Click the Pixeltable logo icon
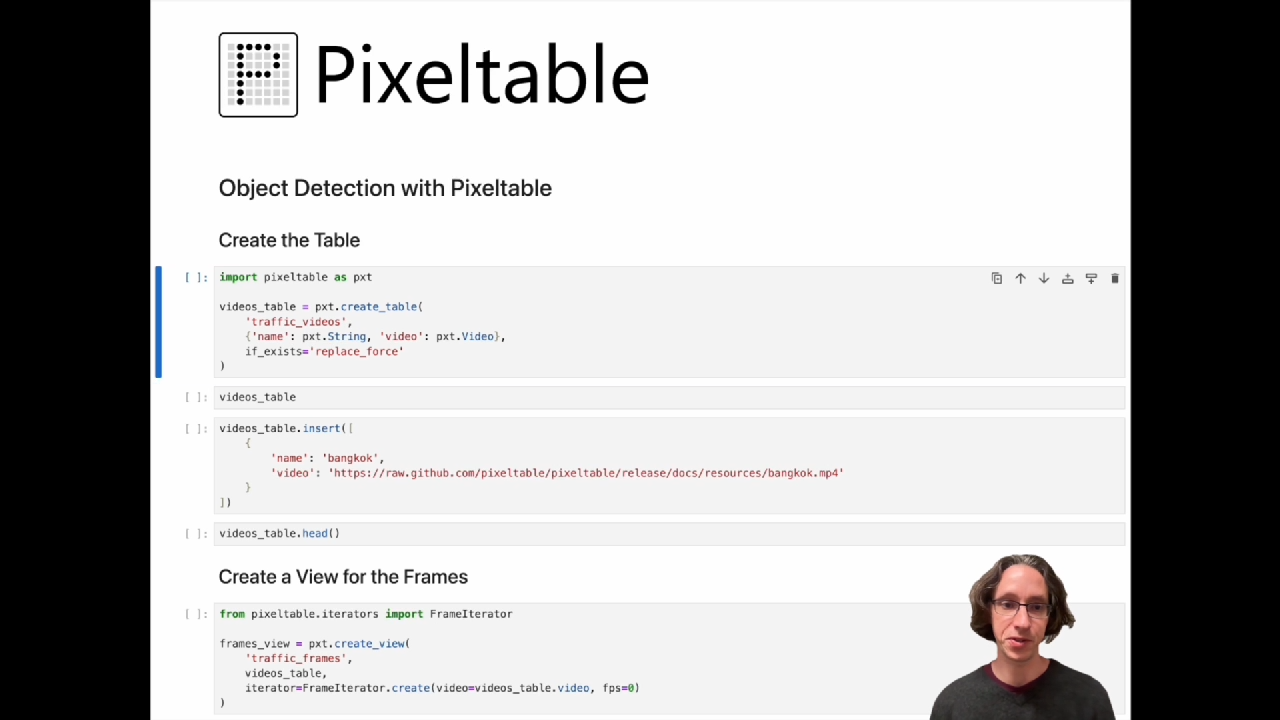Viewport: 1280px width, 720px height. tap(258, 75)
